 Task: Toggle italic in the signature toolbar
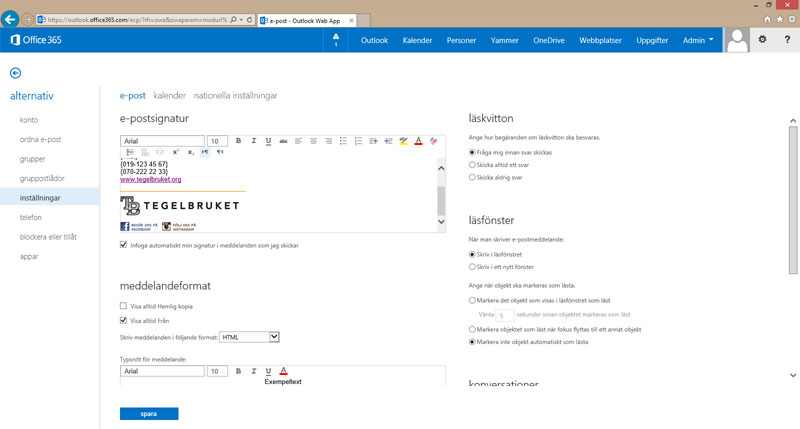(x=253, y=141)
